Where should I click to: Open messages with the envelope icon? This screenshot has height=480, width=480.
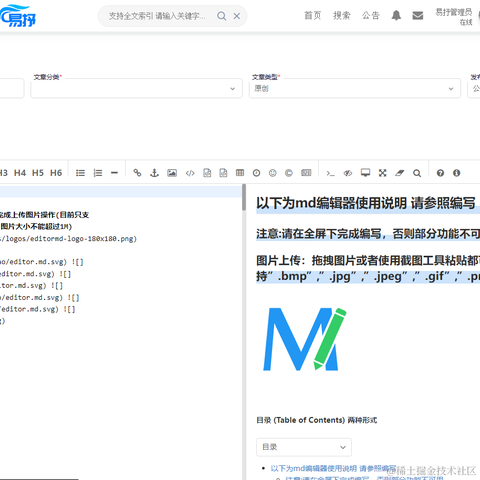(x=418, y=15)
